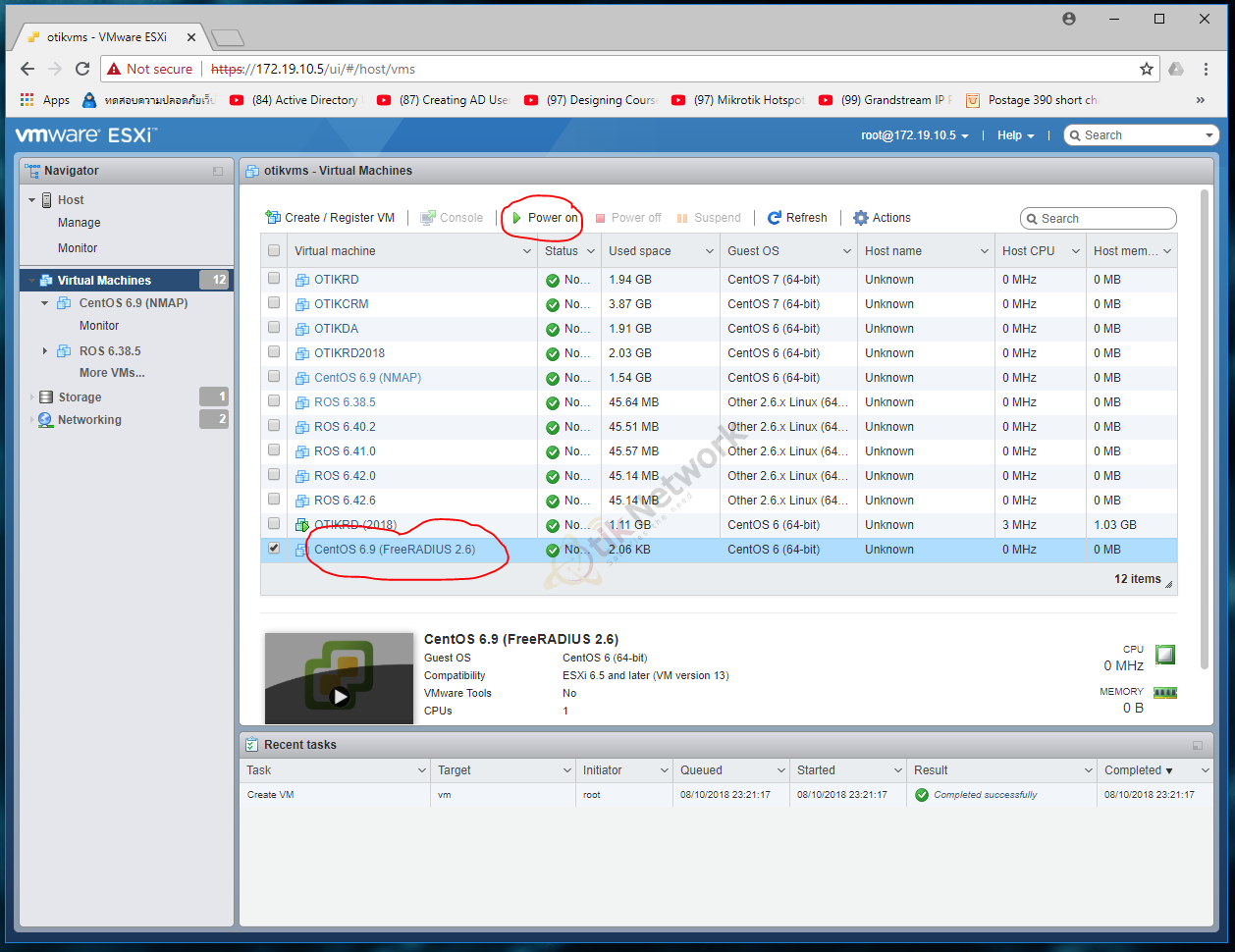1235x952 pixels.
Task: Open the Apps bookmarks shortcut
Action: (x=45, y=100)
